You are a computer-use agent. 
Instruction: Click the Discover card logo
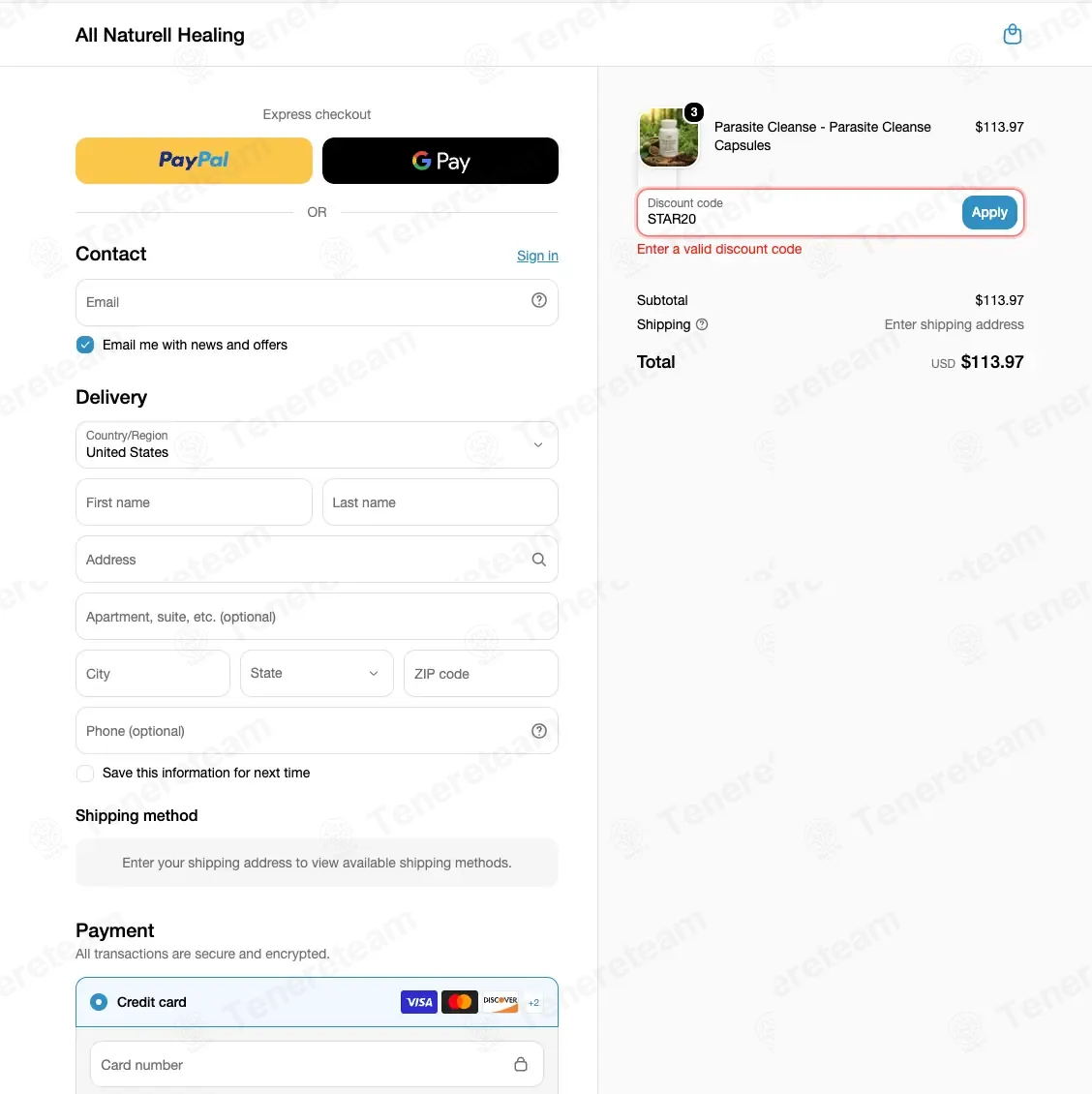pos(500,1002)
